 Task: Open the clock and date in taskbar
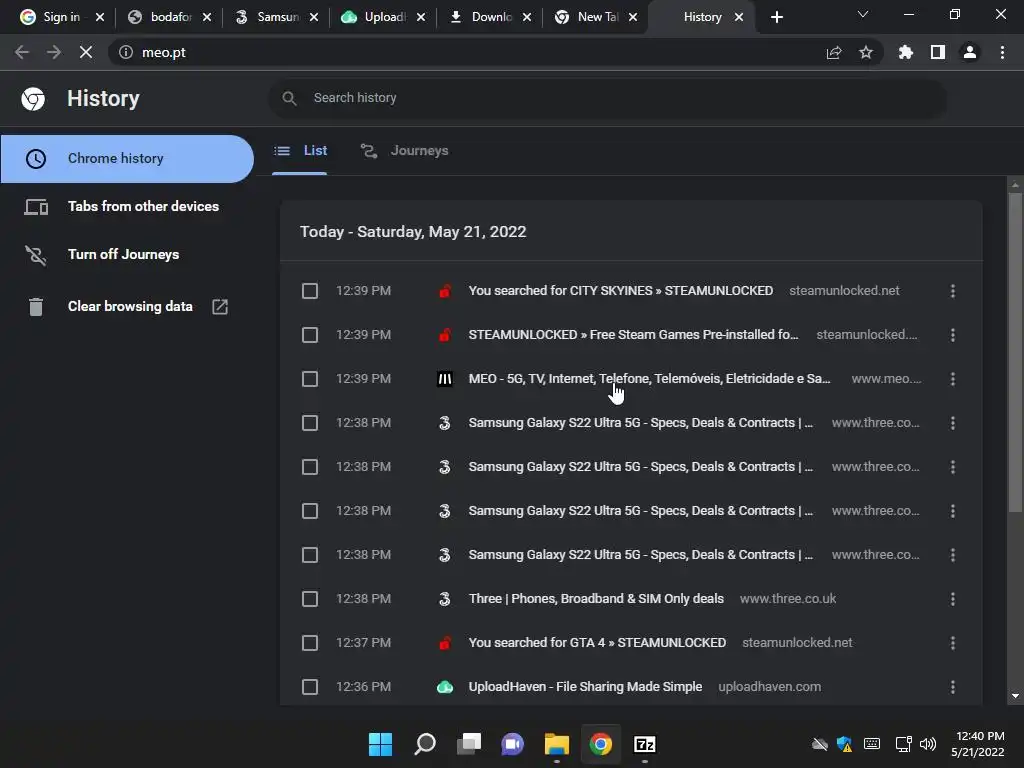tap(978, 744)
